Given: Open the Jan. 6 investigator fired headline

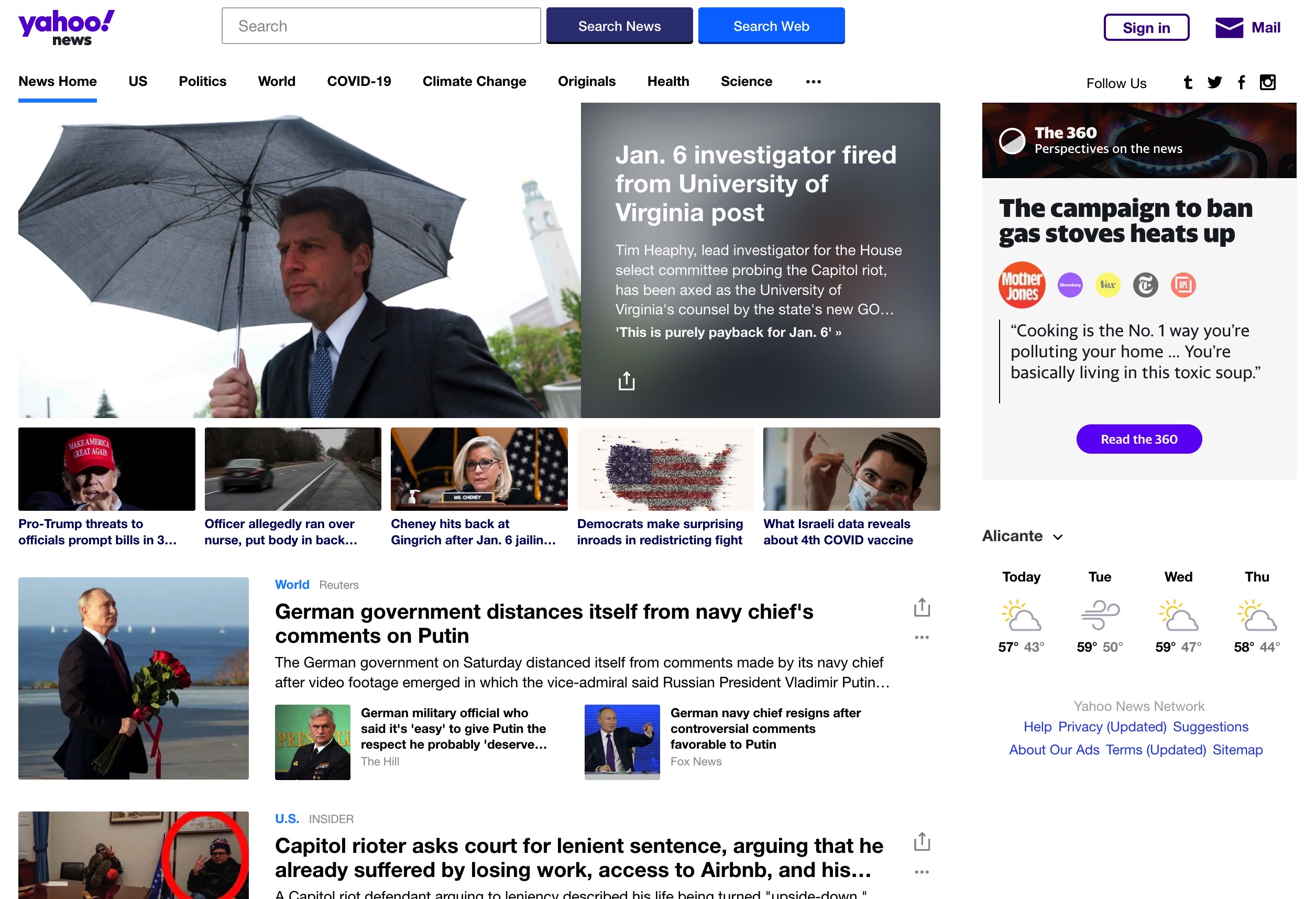Looking at the screenshot, I should coord(755,183).
